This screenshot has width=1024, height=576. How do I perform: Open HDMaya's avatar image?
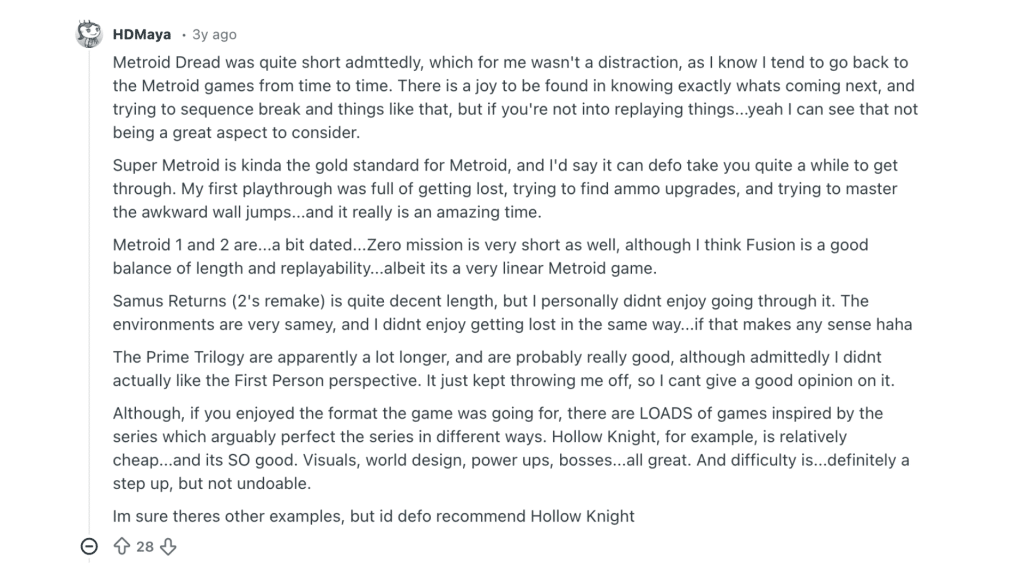coord(89,34)
